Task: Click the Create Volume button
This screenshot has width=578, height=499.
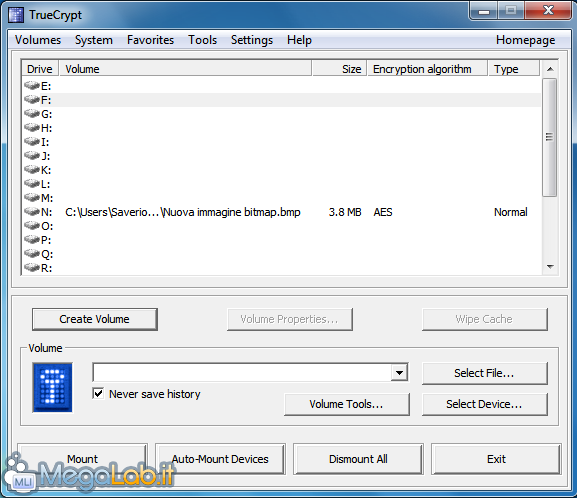Action: click(95, 319)
